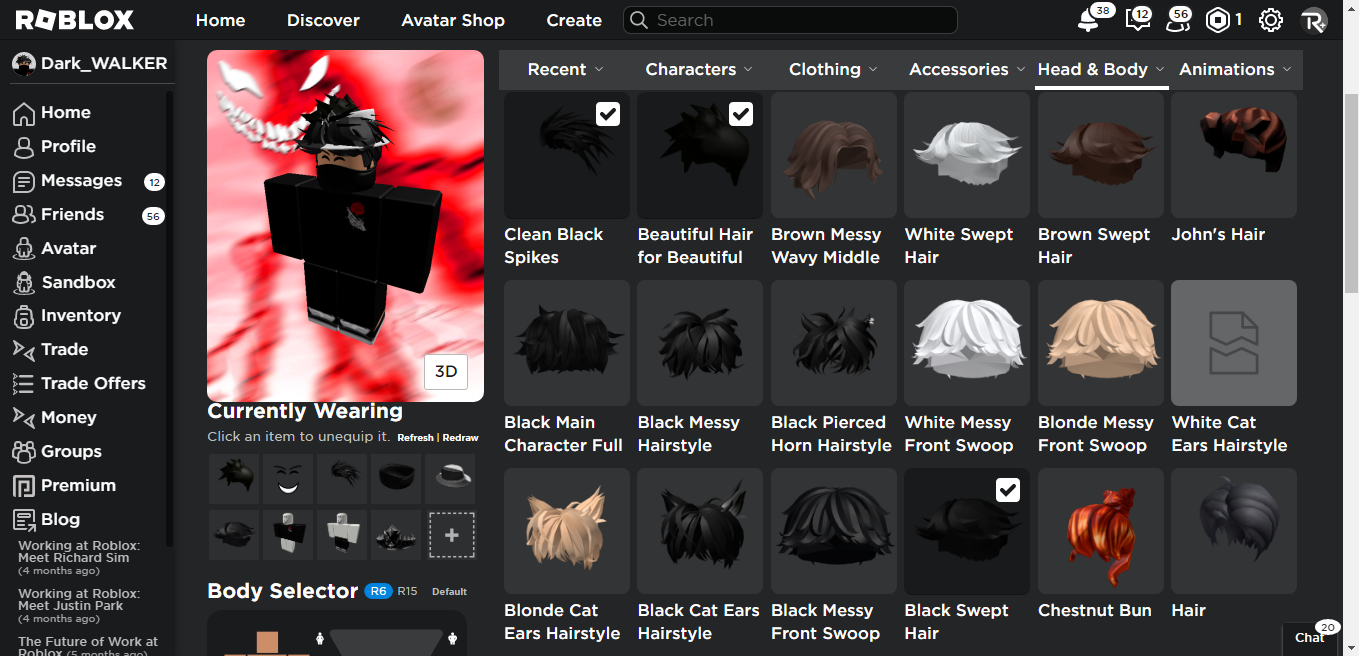Open Trade Offers via sidebar icon

pyautogui.click(x=24, y=384)
